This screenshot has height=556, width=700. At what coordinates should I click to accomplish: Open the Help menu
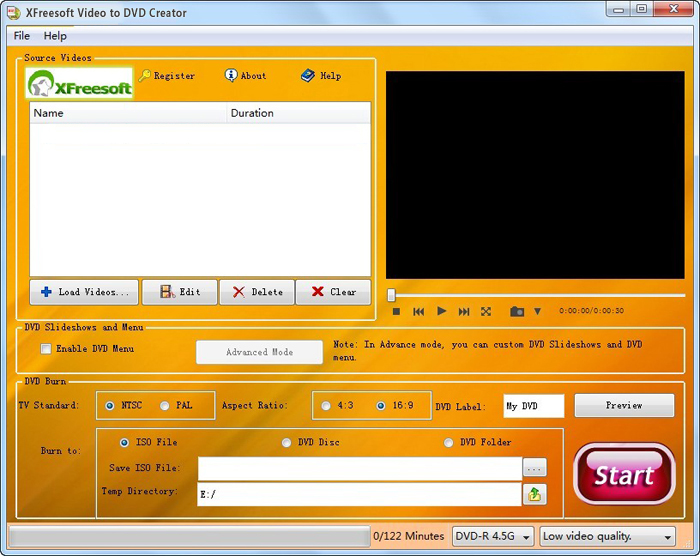point(55,36)
